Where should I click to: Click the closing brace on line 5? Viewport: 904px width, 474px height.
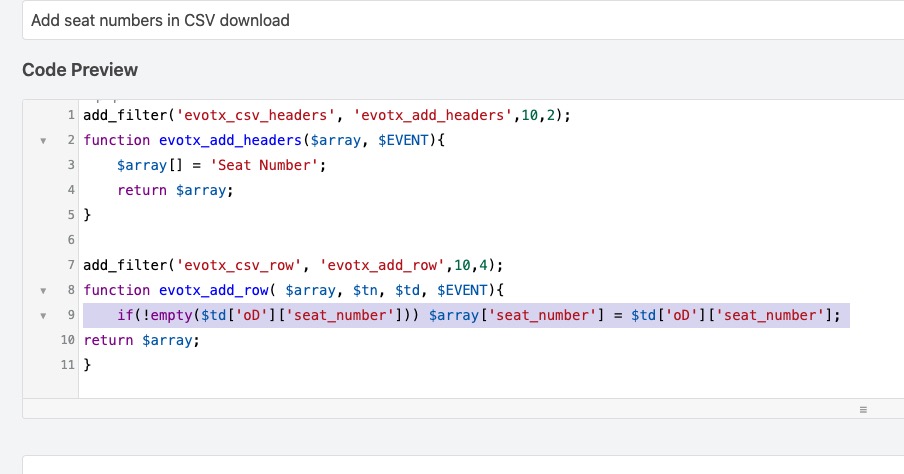[x=87, y=215]
